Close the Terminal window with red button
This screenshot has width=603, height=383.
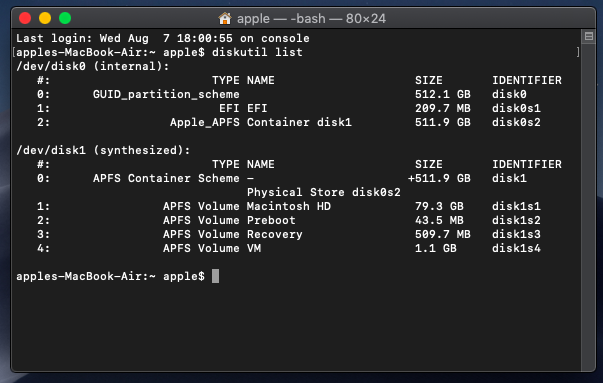click(x=25, y=18)
